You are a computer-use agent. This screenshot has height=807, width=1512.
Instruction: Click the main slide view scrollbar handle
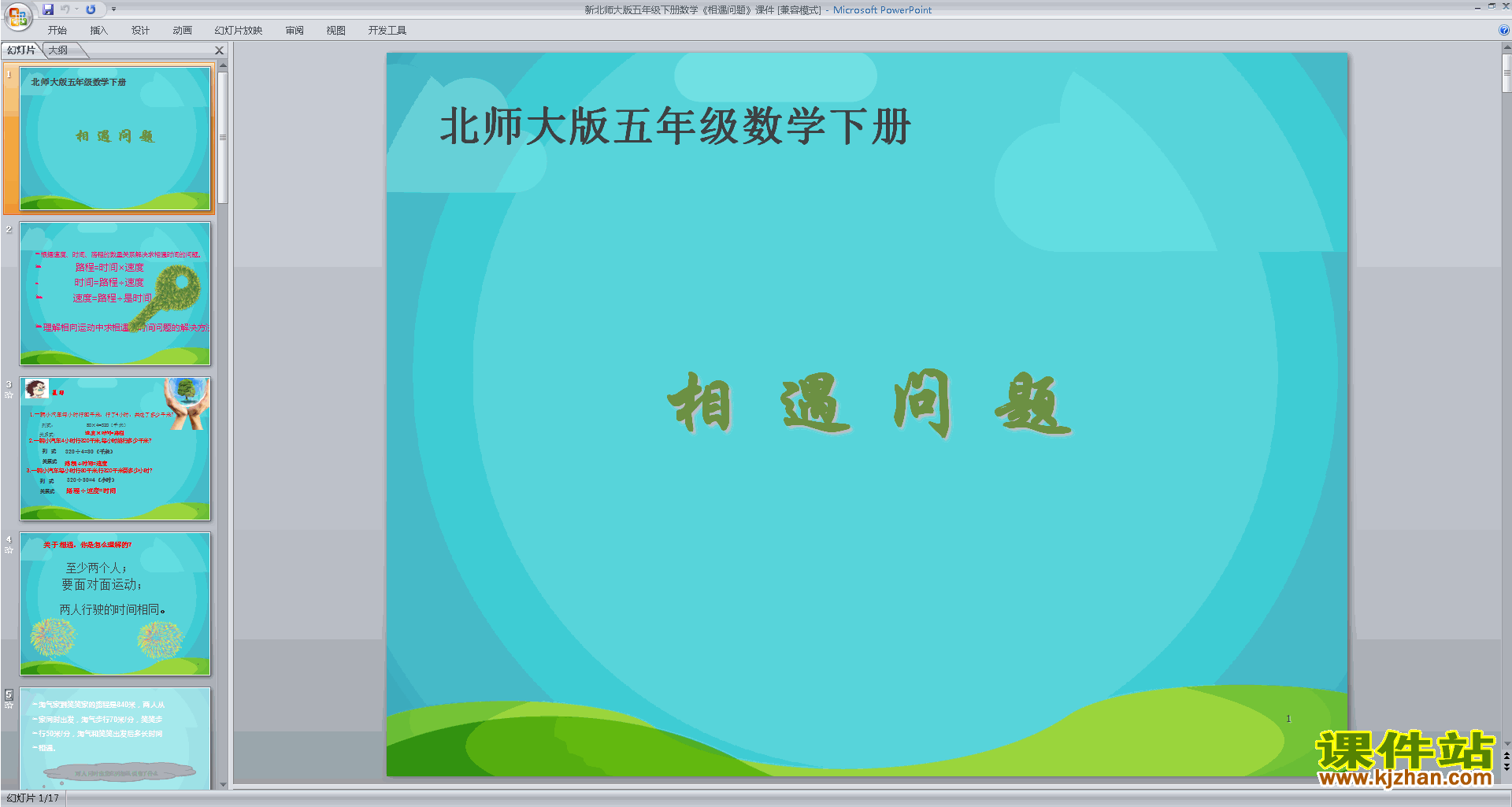pos(1506,72)
